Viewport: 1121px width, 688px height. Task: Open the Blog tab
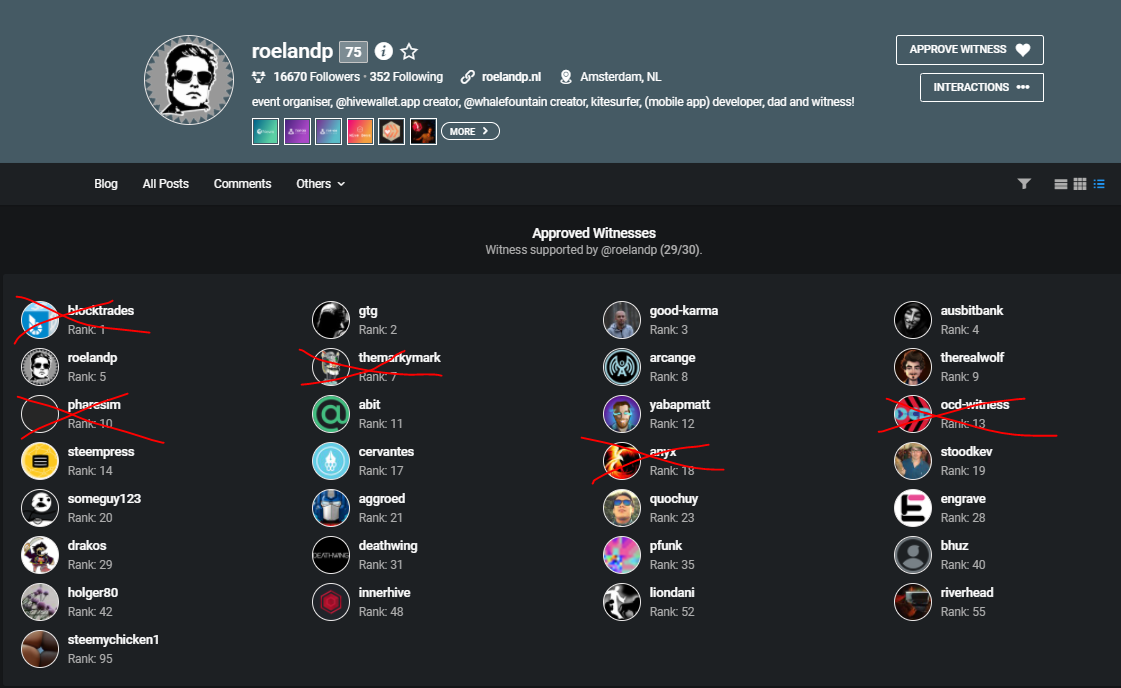pos(106,184)
